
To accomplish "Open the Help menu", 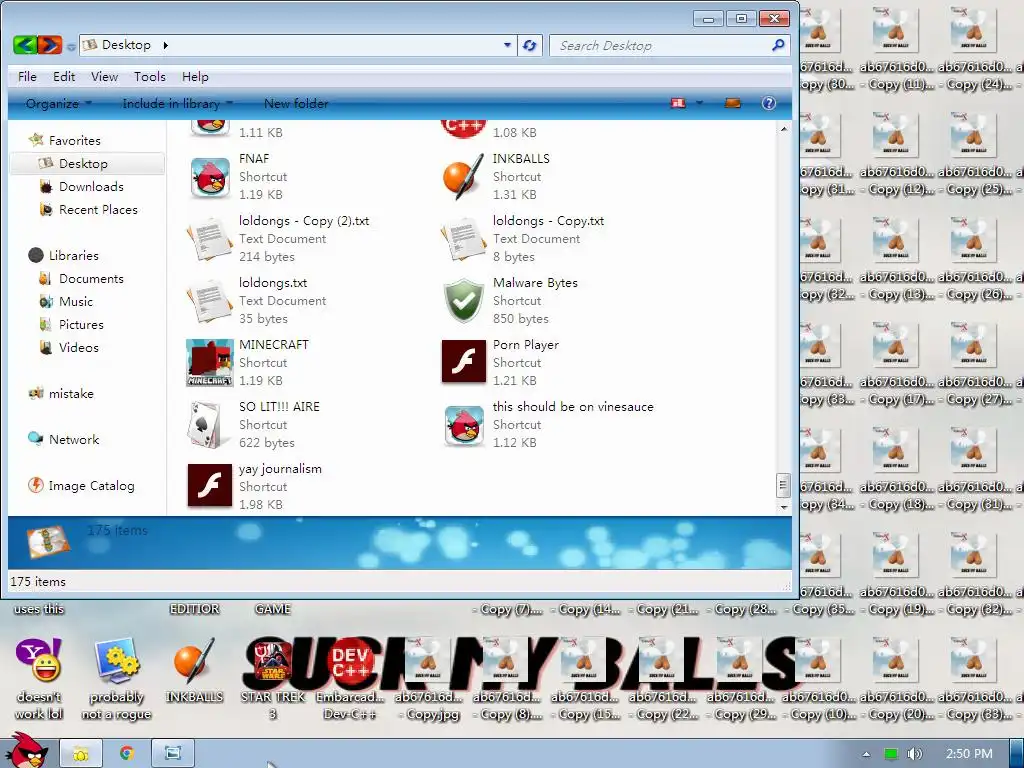I will pyautogui.click(x=195, y=76).
